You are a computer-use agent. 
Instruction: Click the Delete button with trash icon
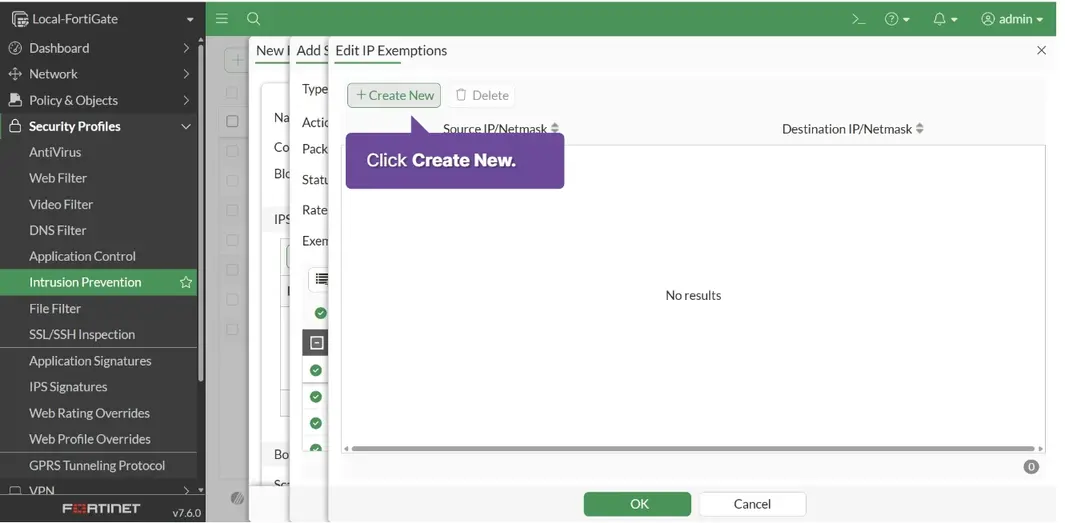(x=482, y=95)
